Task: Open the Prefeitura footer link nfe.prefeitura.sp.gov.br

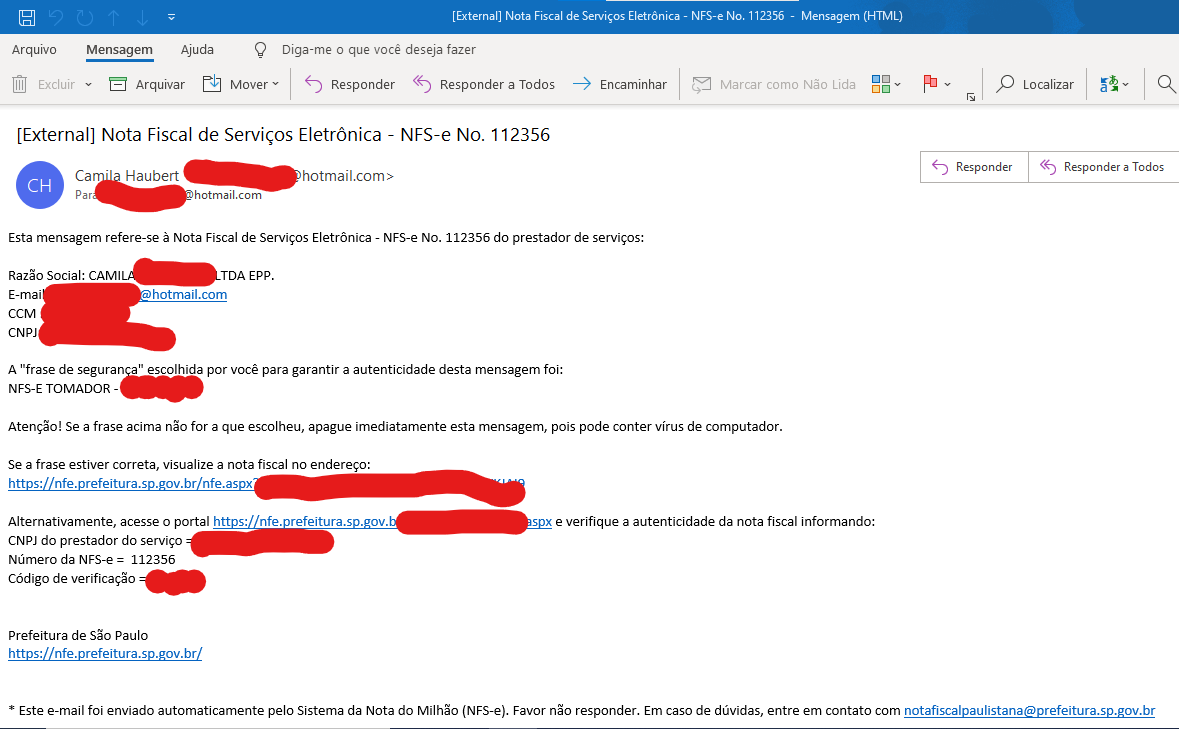Action: [105, 654]
